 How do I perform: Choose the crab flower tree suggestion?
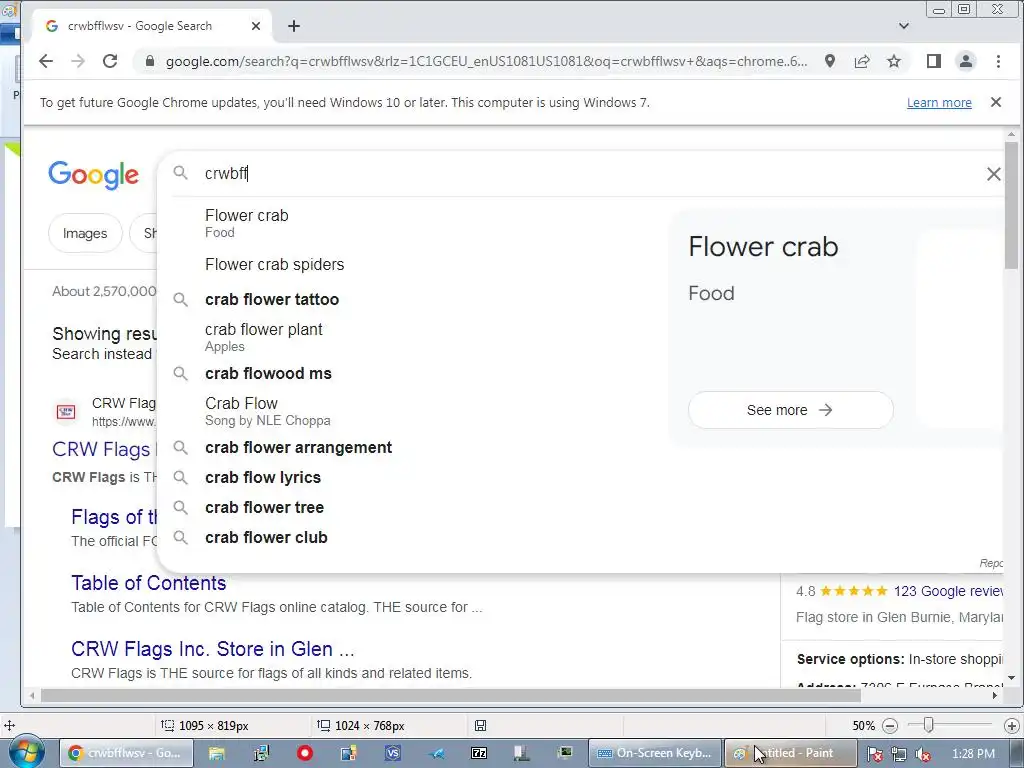418,507
